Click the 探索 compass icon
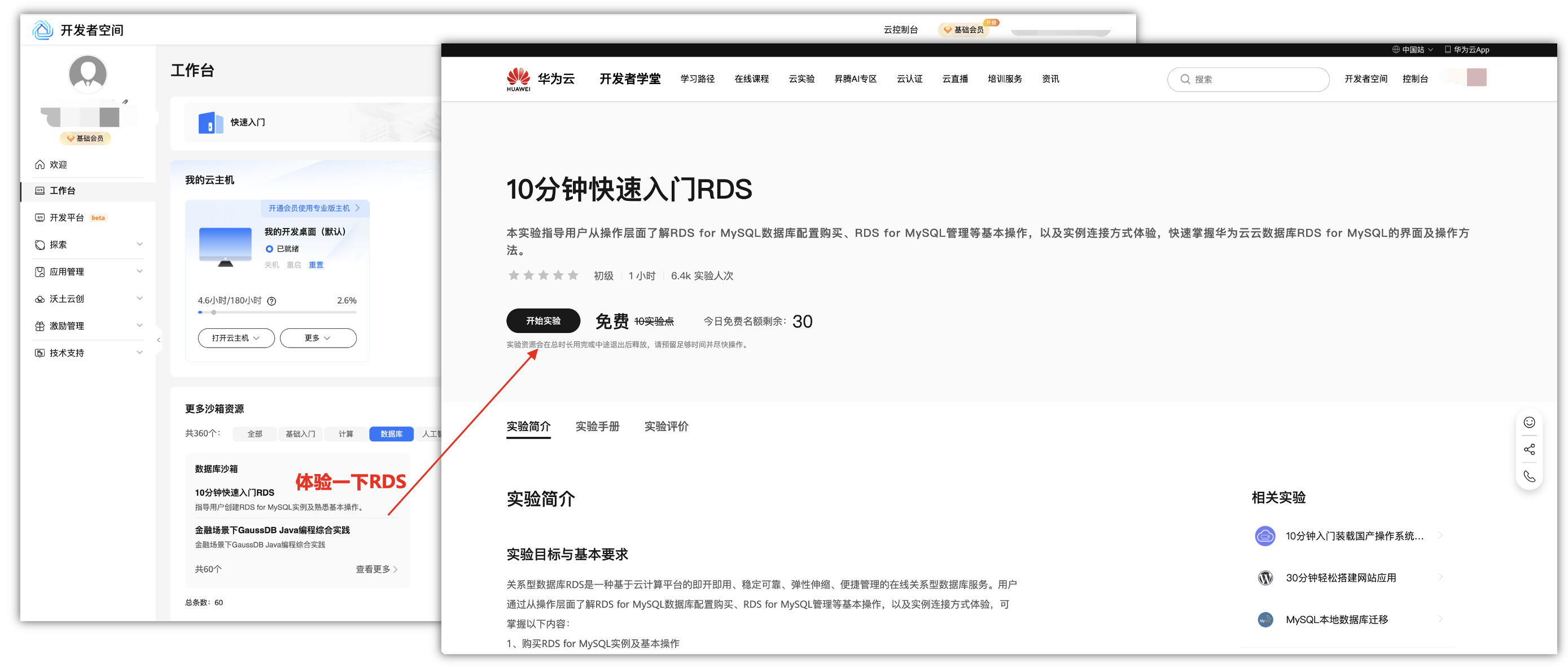This screenshot has height=668, width=1568. tap(40, 244)
